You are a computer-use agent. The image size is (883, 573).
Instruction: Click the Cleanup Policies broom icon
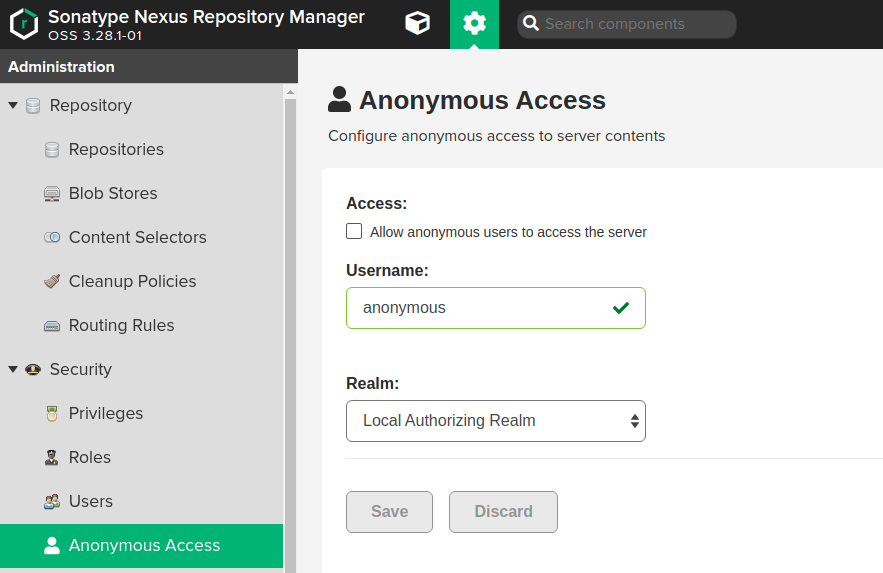[52, 282]
